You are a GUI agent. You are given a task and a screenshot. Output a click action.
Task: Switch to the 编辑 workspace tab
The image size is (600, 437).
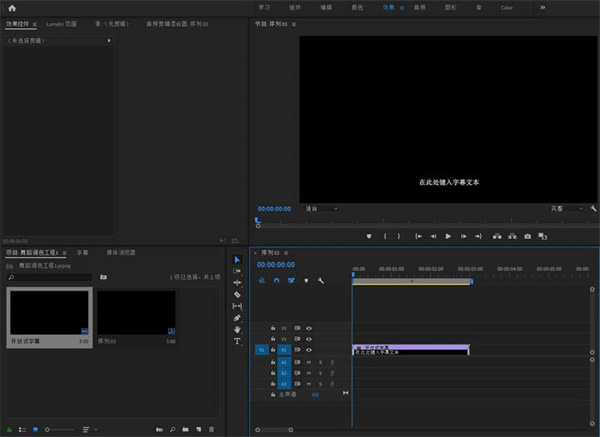pos(326,7)
